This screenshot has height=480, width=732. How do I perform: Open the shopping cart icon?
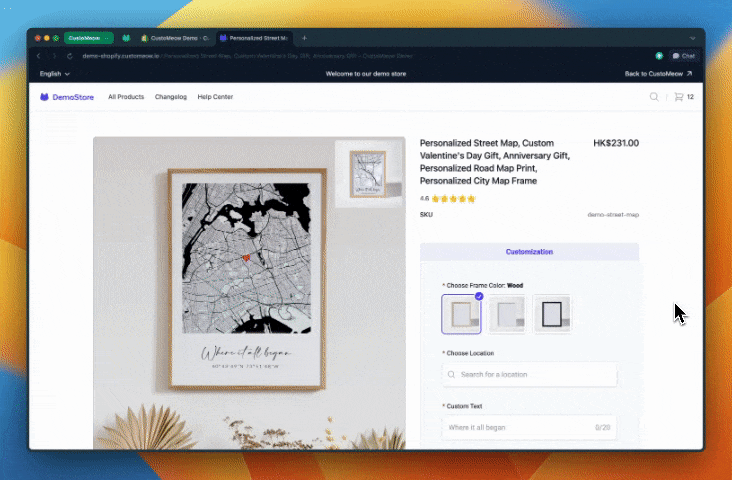(x=679, y=97)
